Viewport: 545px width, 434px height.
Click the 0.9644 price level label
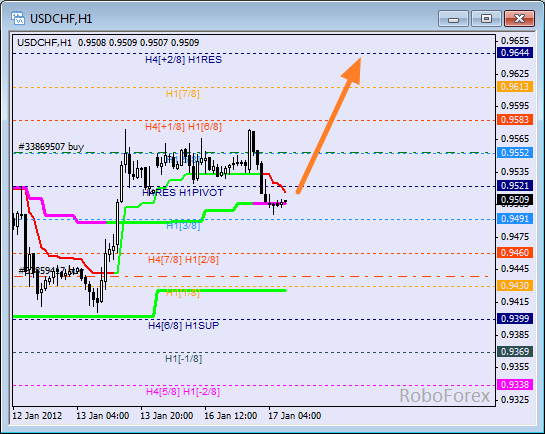click(515, 53)
